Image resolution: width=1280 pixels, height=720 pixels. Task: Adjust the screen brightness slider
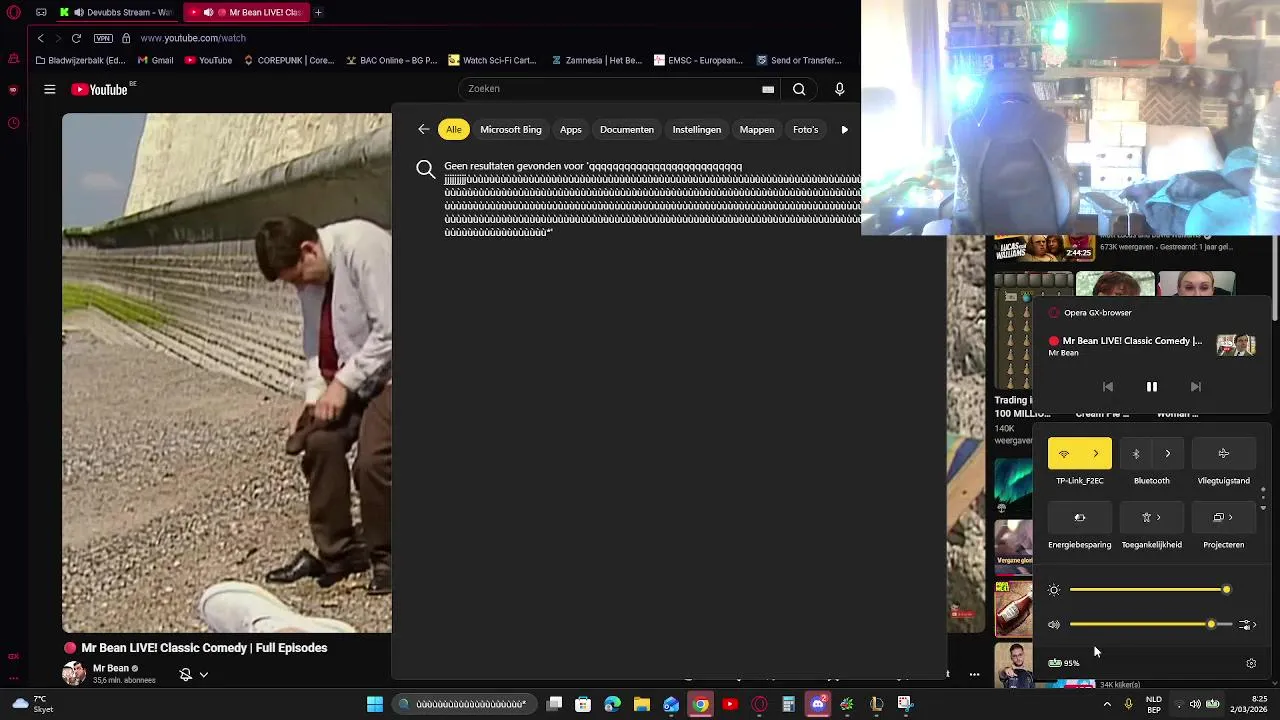1150,590
